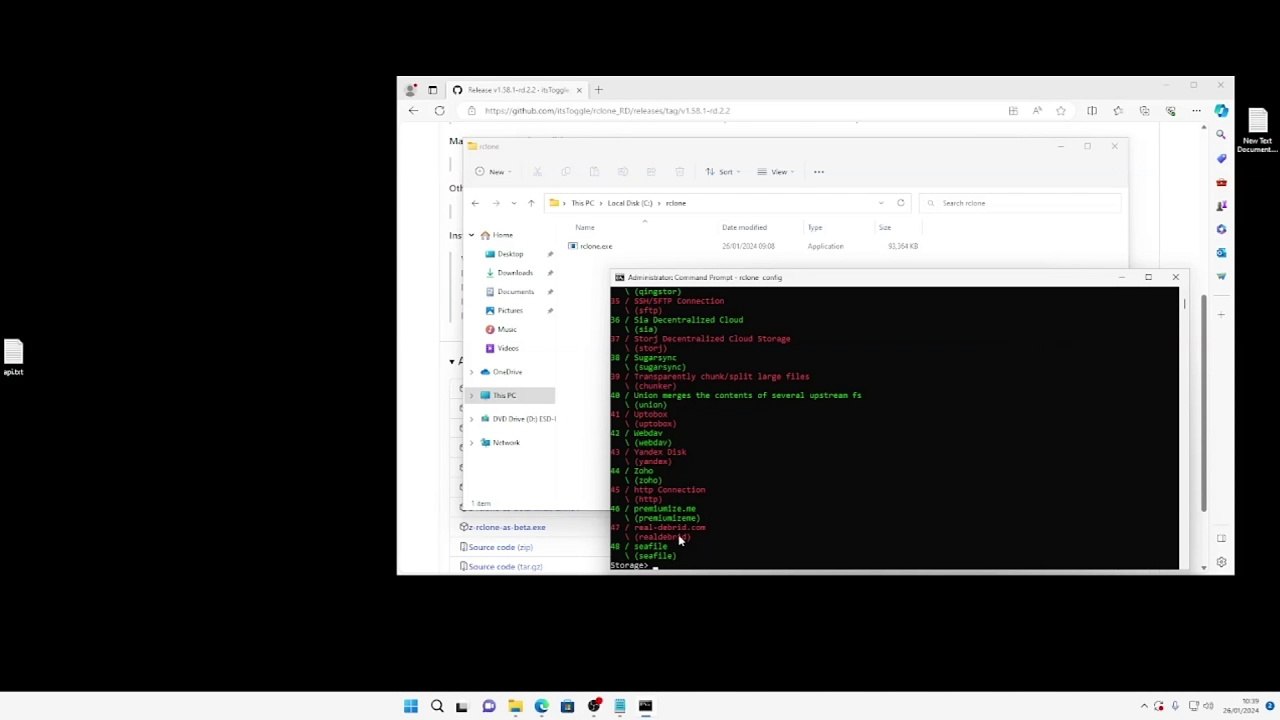Open Edge split screen button

(x=1092, y=111)
